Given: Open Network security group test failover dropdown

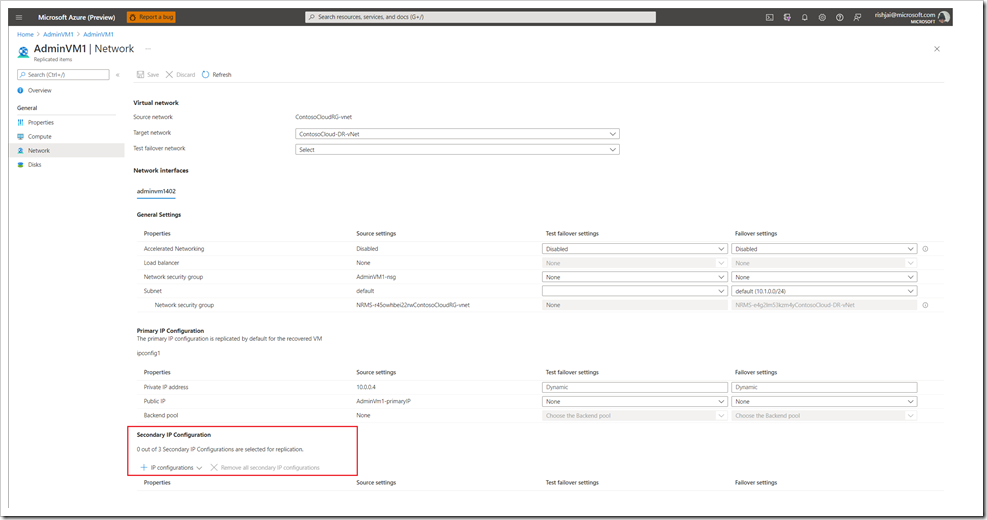Looking at the screenshot, I should (x=634, y=278).
